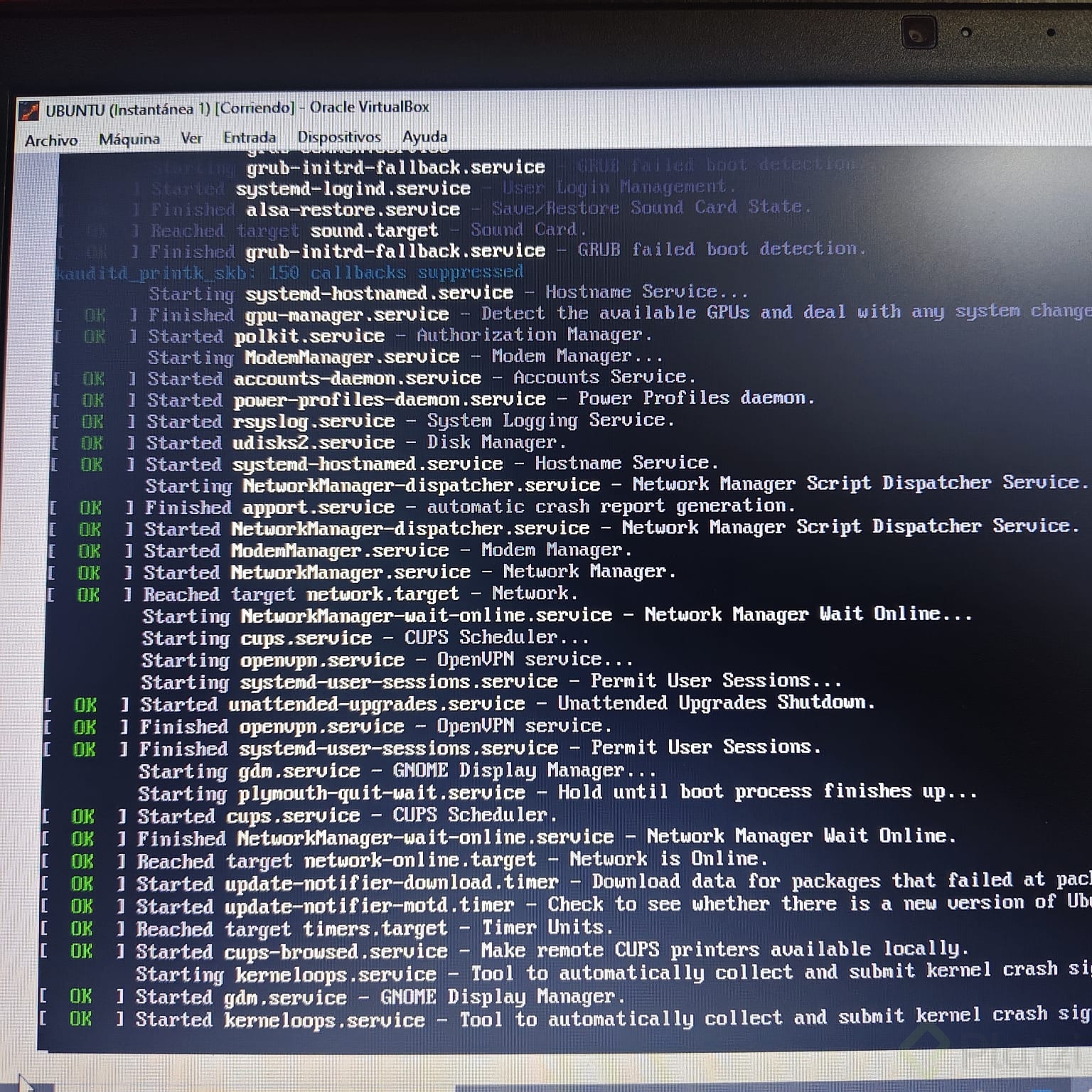This screenshot has width=1092, height=1092.
Task: Open the Ver menu
Action: tap(191, 138)
